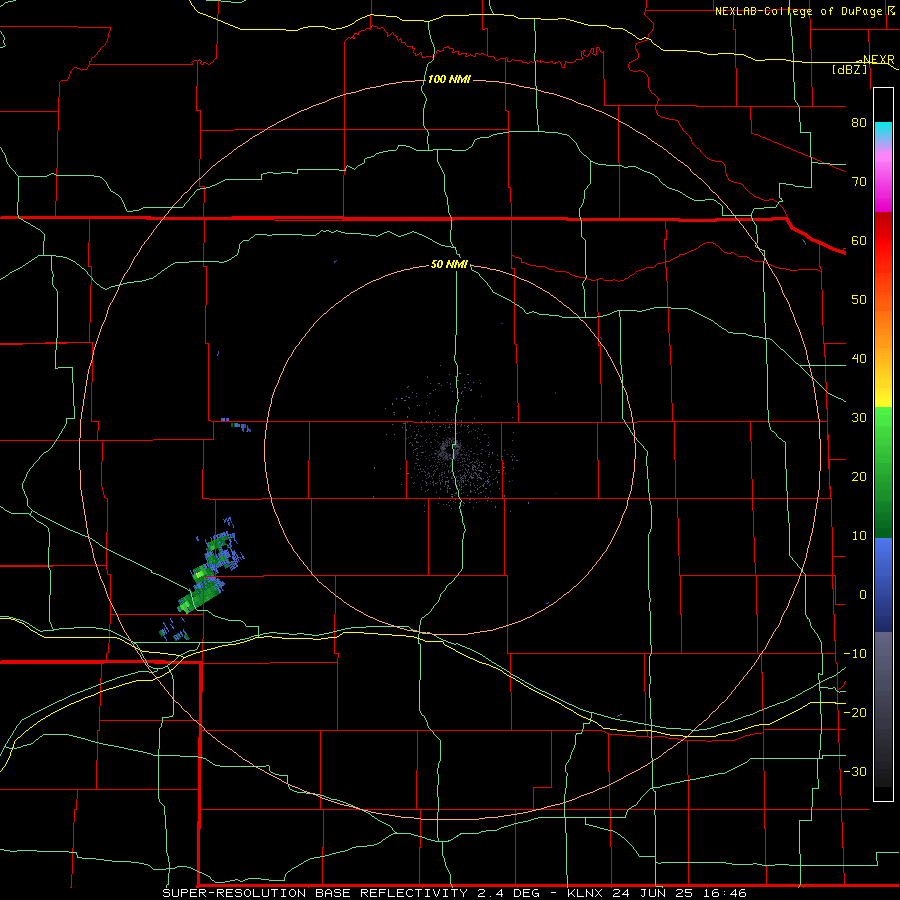Image resolution: width=900 pixels, height=900 pixels.
Task: Click the green segment of the color bar
Action: click(x=883, y=471)
